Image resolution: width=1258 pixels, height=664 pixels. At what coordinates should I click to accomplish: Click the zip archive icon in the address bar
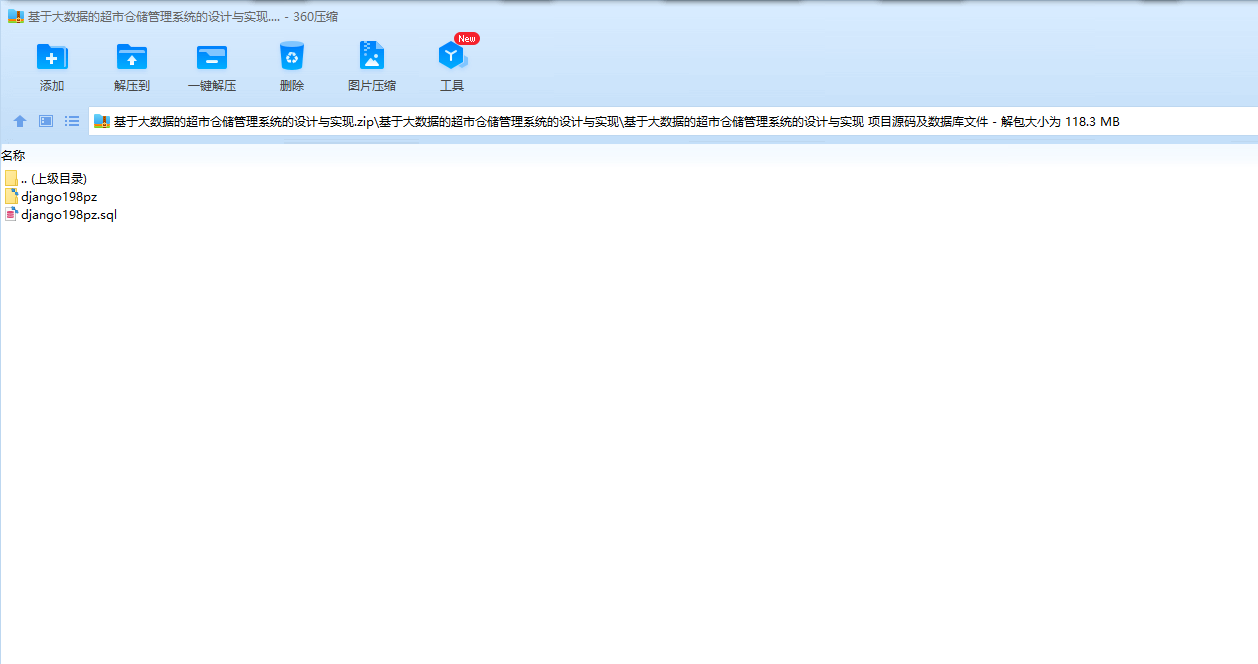[x=102, y=122]
